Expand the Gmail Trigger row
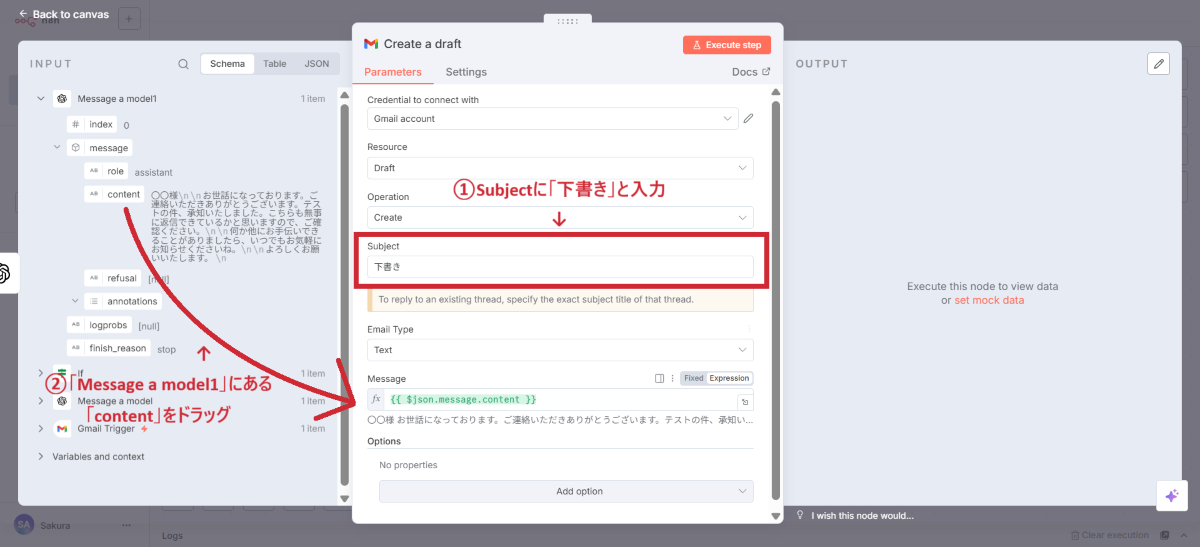1200x547 pixels. point(41,428)
